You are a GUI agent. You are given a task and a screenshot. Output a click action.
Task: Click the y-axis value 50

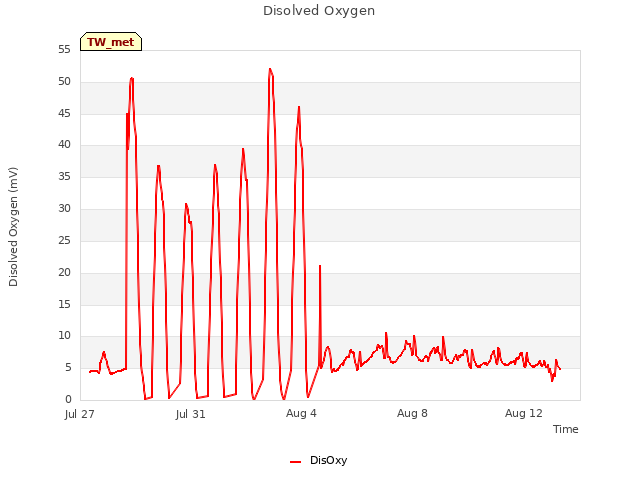click(64, 82)
